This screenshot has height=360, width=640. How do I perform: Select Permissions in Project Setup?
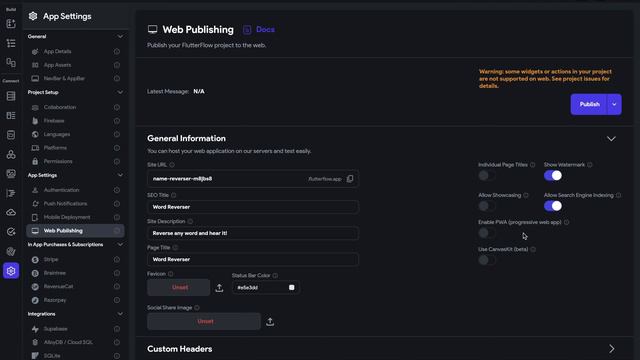[x=58, y=161]
